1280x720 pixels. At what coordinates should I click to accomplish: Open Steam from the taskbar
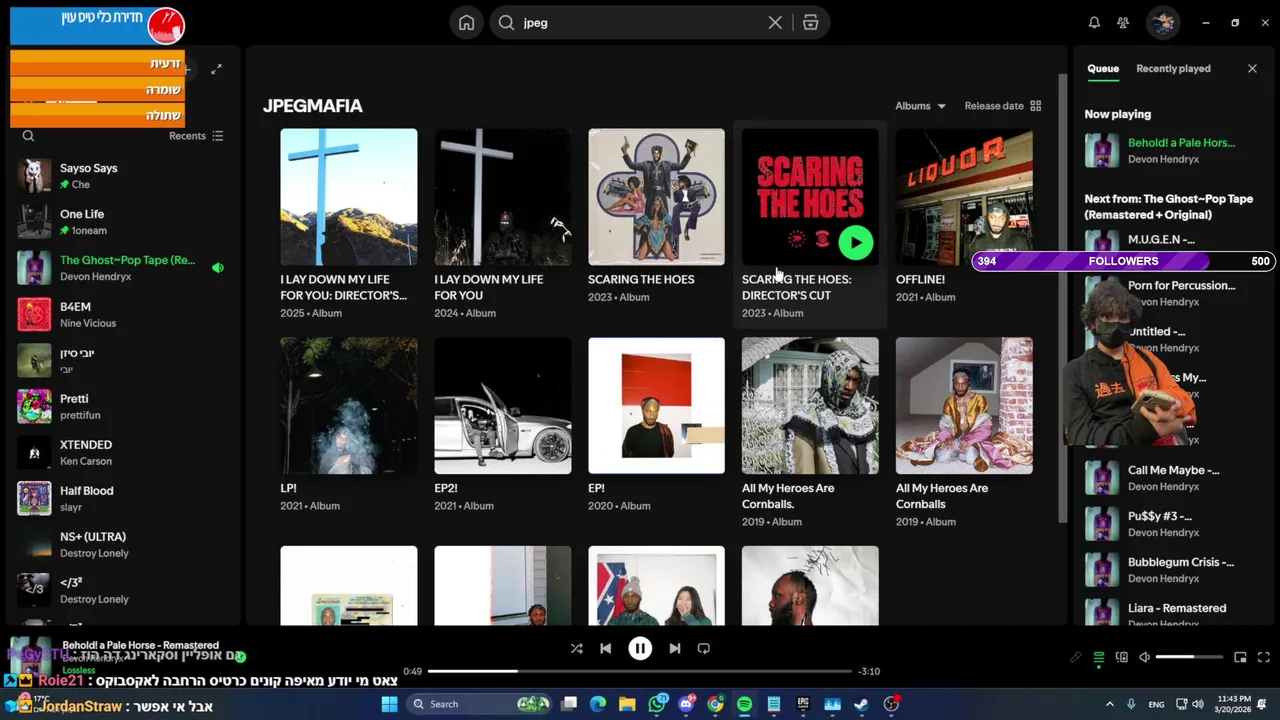click(861, 704)
